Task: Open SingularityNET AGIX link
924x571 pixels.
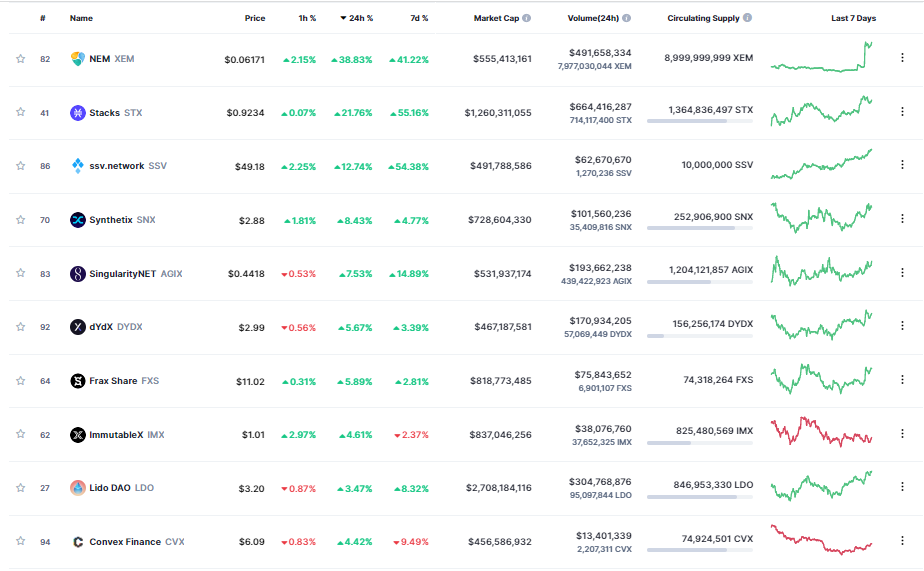Action: (x=136, y=273)
